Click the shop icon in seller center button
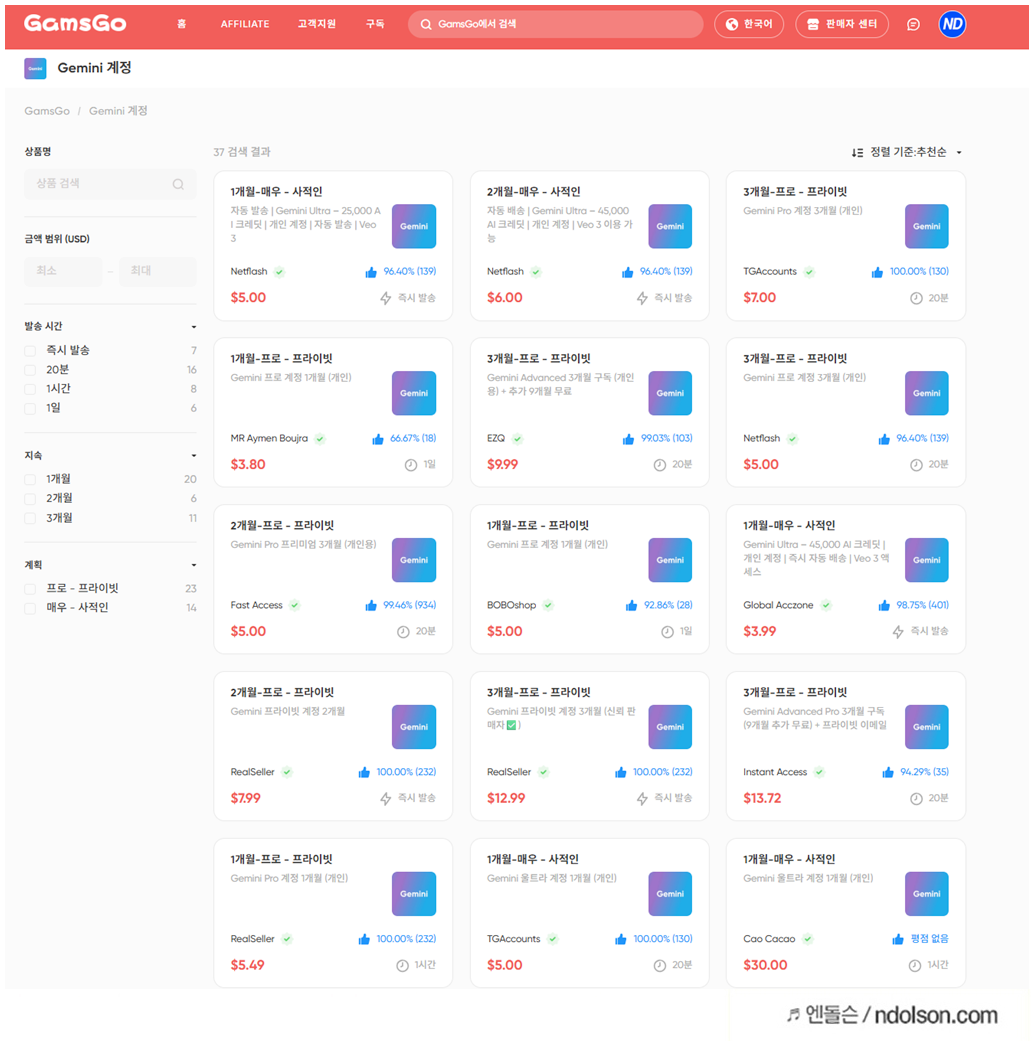This screenshot has width=1034, height=1041. pyautogui.click(x=813, y=24)
